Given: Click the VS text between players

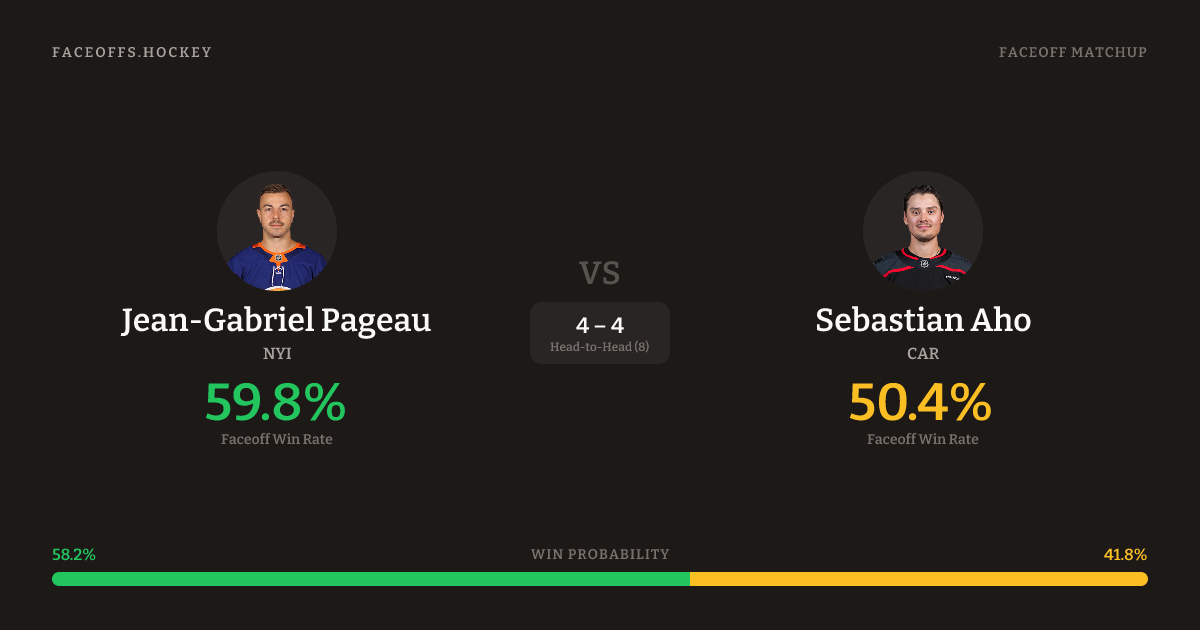Looking at the screenshot, I should coord(600,273).
